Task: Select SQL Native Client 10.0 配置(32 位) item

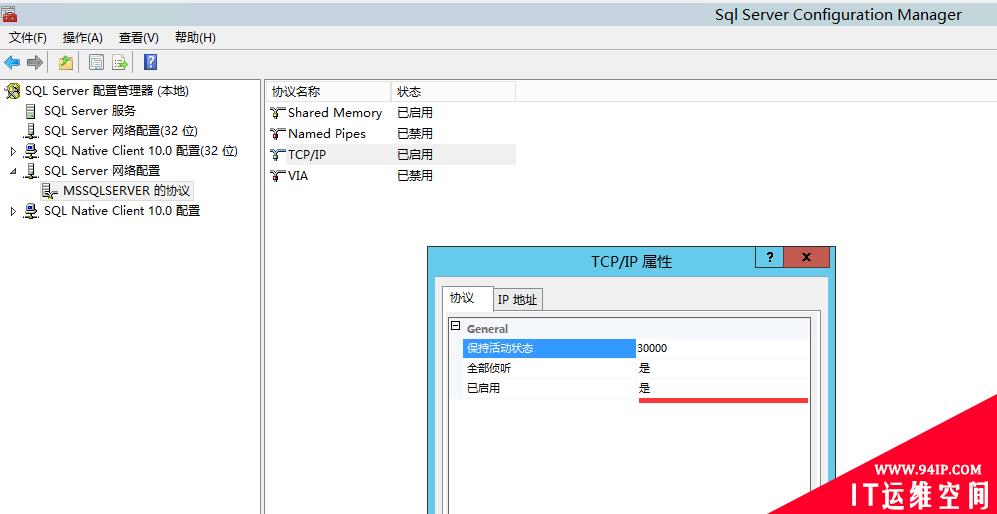Action: [x=141, y=151]
